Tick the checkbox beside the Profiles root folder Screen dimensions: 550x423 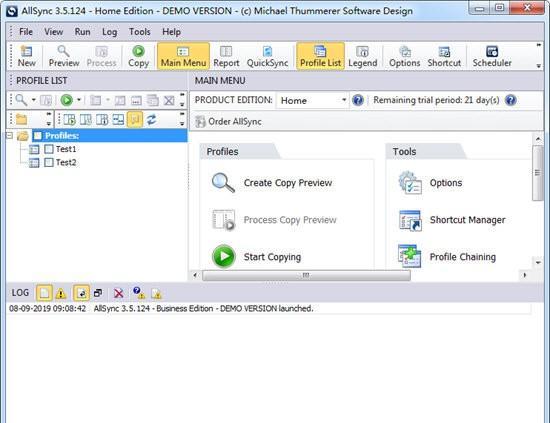pos(38,136)
